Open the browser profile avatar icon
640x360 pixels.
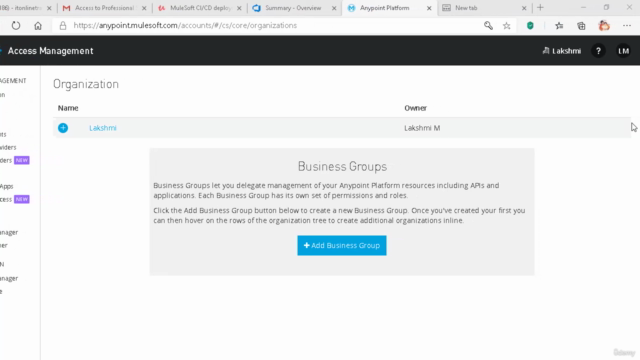tap(604, 26)
